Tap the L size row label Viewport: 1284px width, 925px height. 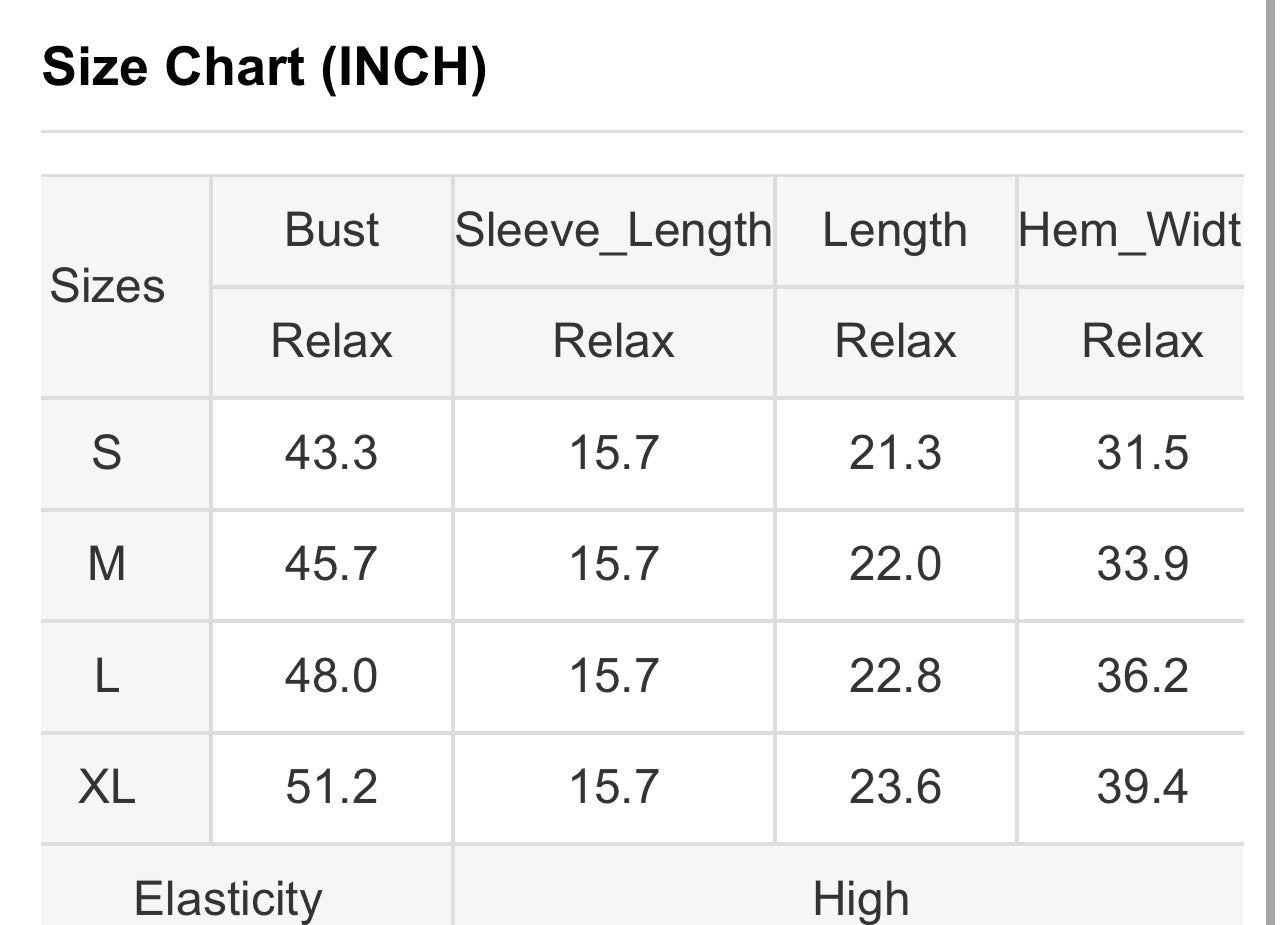click(x=107, y=677)
